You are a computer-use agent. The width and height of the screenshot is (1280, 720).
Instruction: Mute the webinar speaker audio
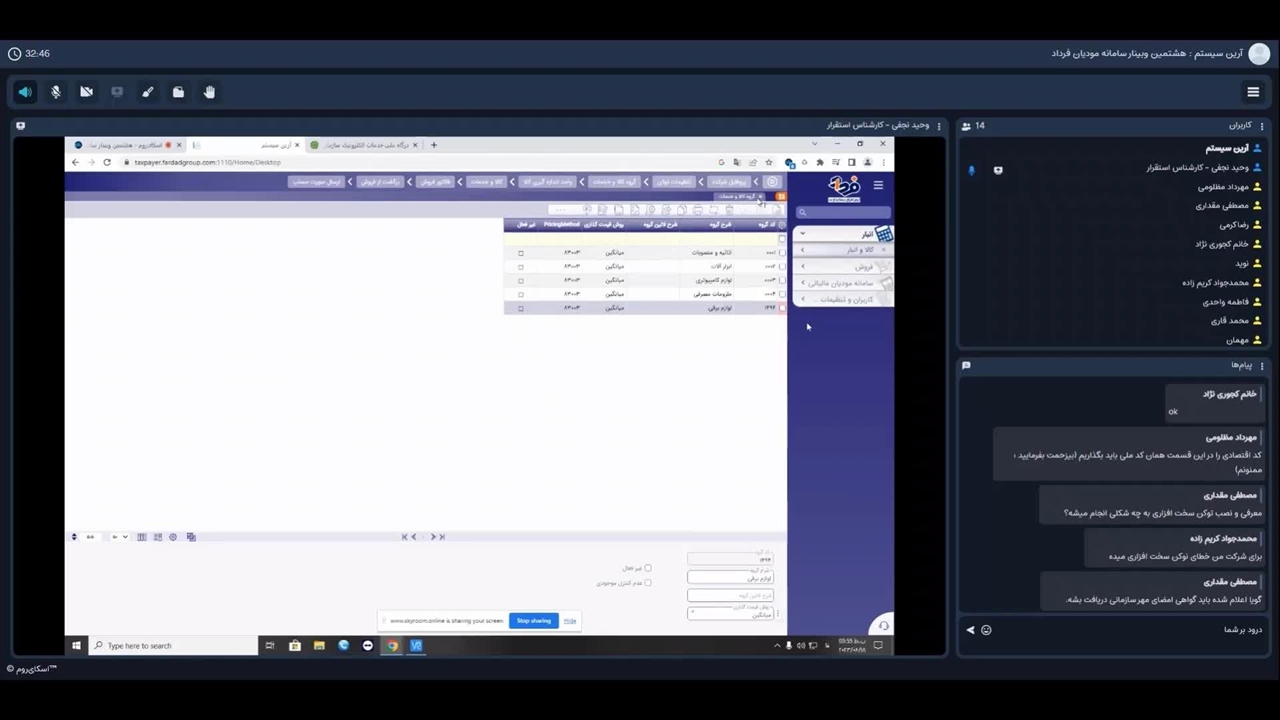25,92
